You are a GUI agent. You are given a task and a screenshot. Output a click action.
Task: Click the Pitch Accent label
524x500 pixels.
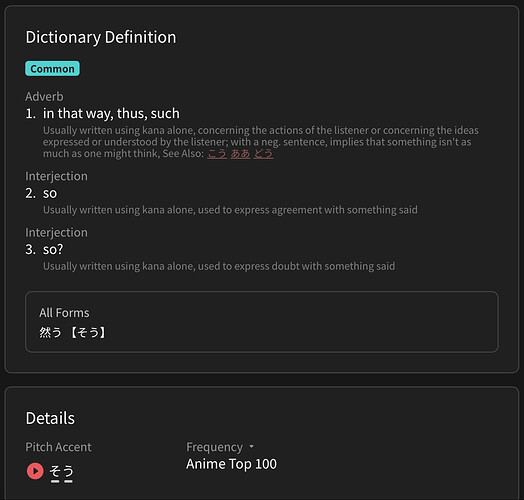[x=58, y=447]
